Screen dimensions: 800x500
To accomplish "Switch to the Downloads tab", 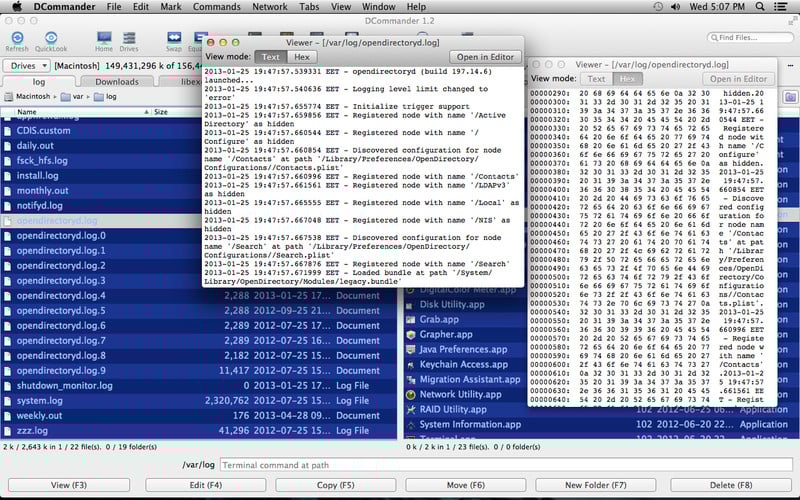I will pos(117,82).
